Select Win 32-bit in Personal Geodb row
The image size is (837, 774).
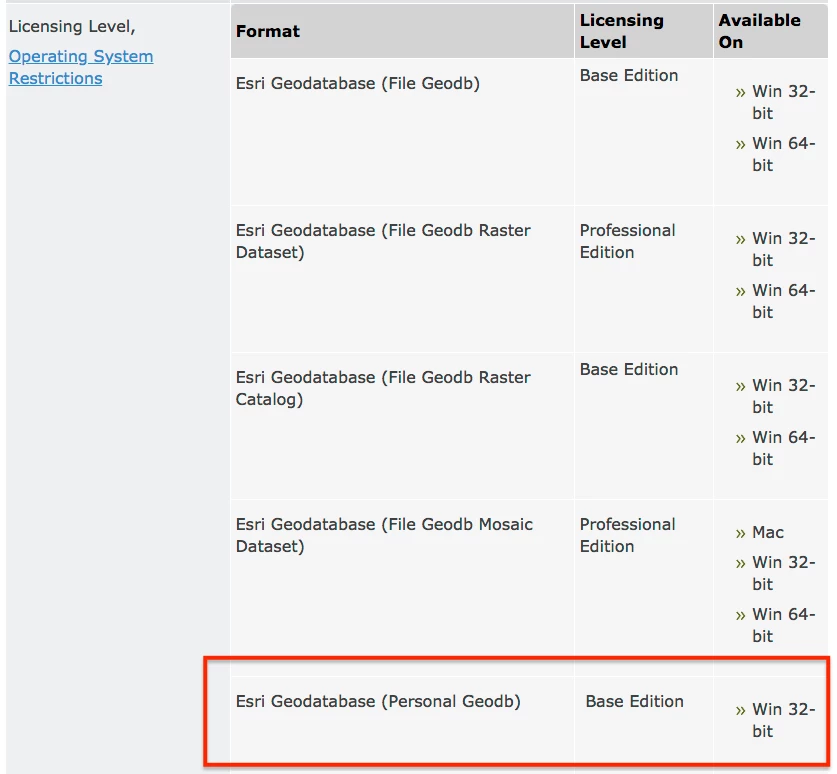tap(784, 720)
